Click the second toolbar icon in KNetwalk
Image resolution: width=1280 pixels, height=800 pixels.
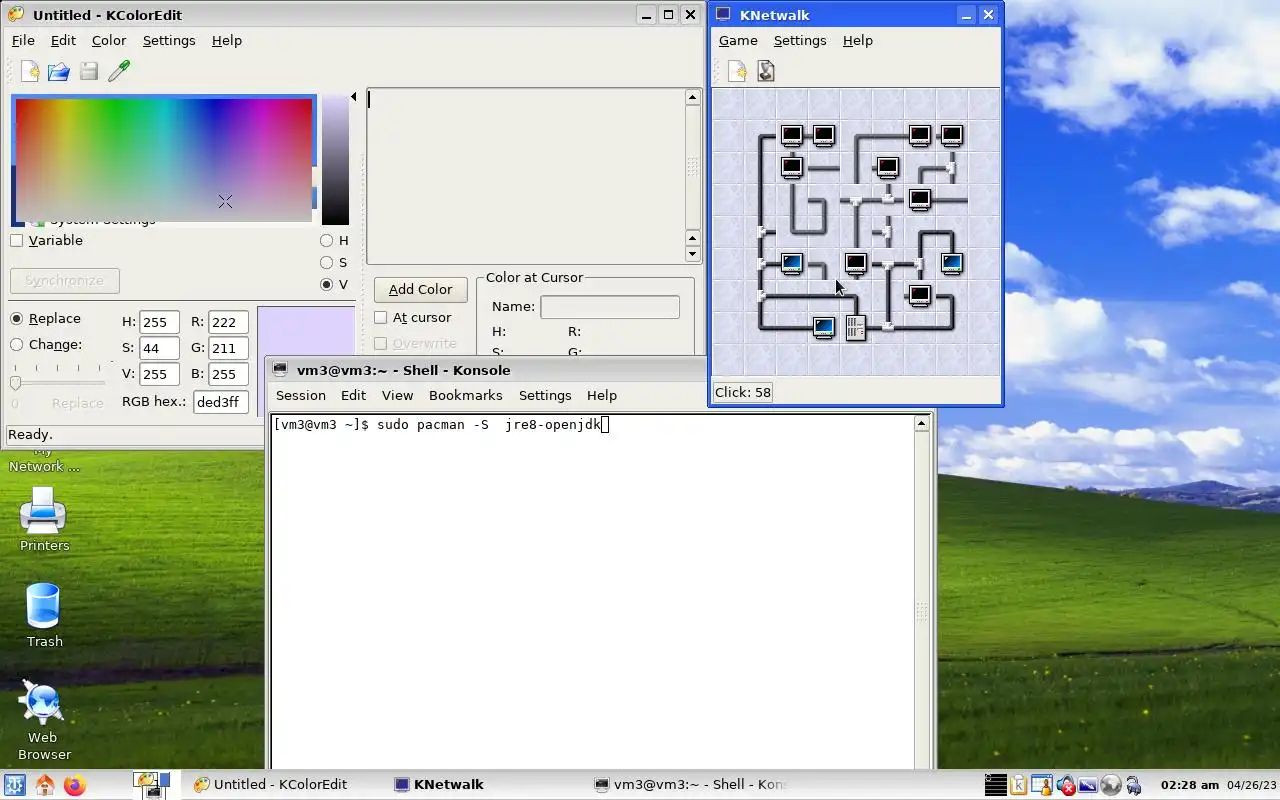click(766, 71)
